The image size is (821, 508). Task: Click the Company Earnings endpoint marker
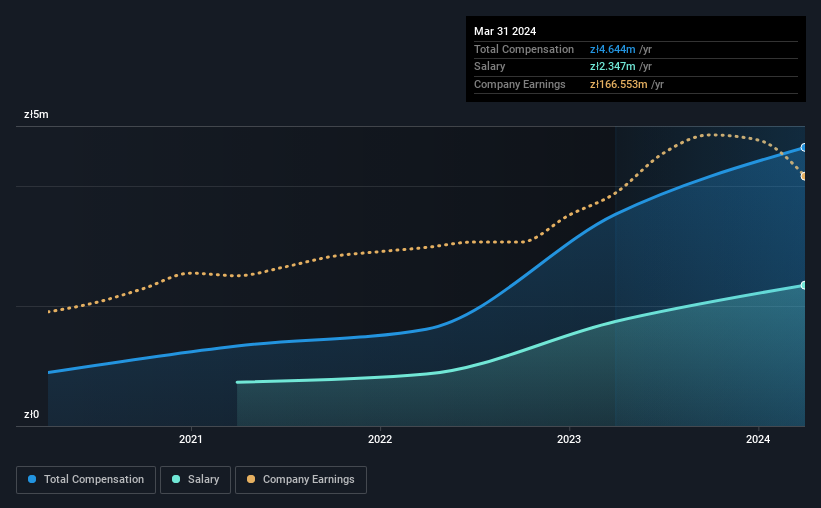click(x=803, y=176)
